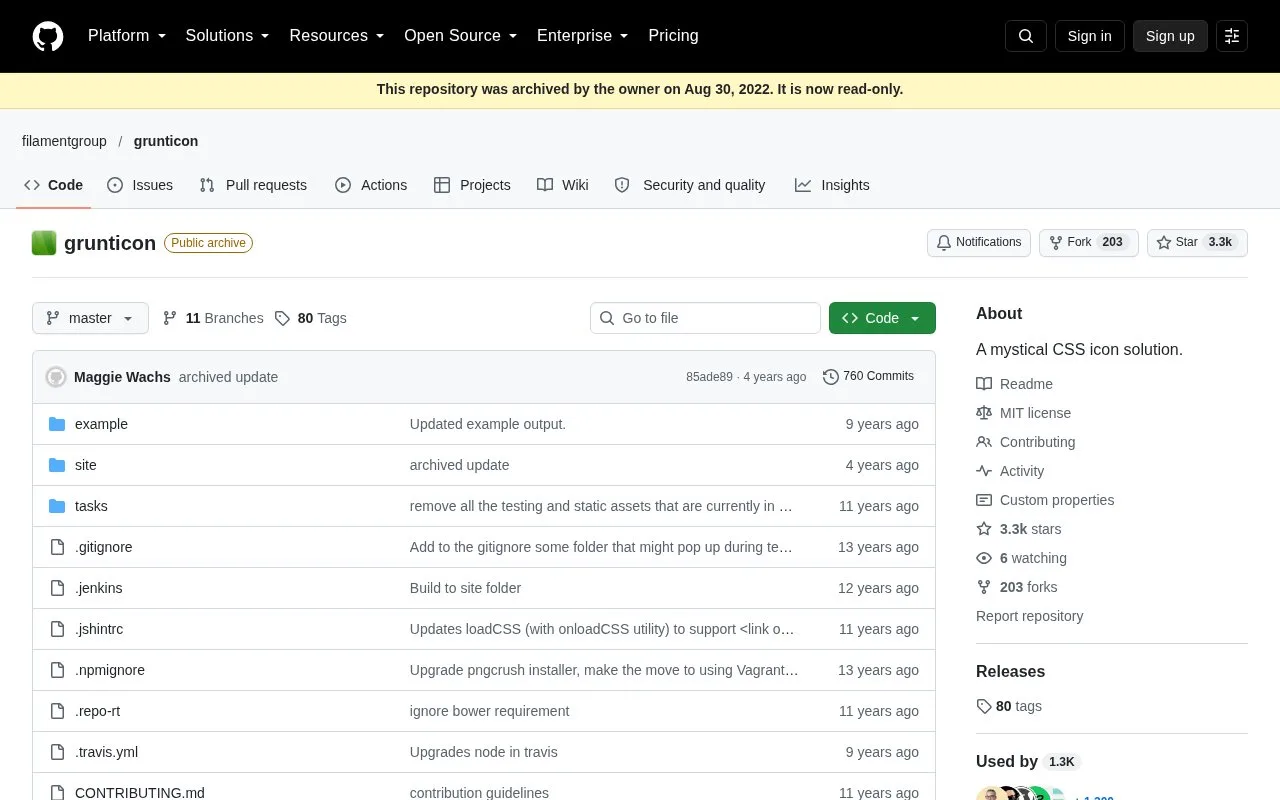Open the site folder
The width and height of the screenshot is (1280, 800).
pos(86,465)
